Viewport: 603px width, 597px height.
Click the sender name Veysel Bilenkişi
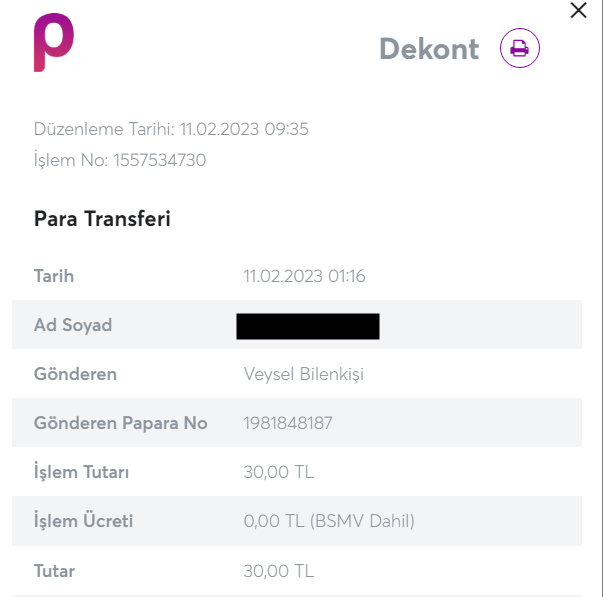tap(304, 374)
